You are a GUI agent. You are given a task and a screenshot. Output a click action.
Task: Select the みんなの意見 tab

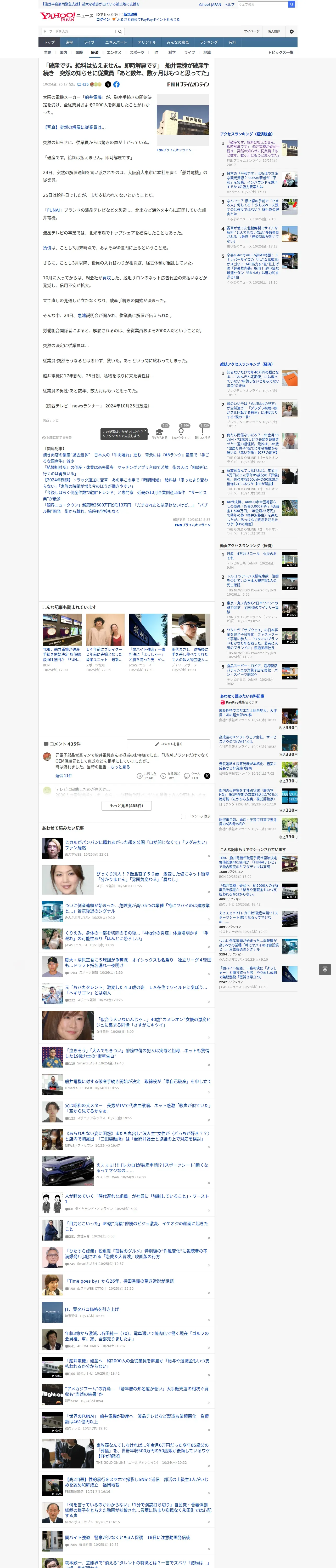(x=177, y=43)
